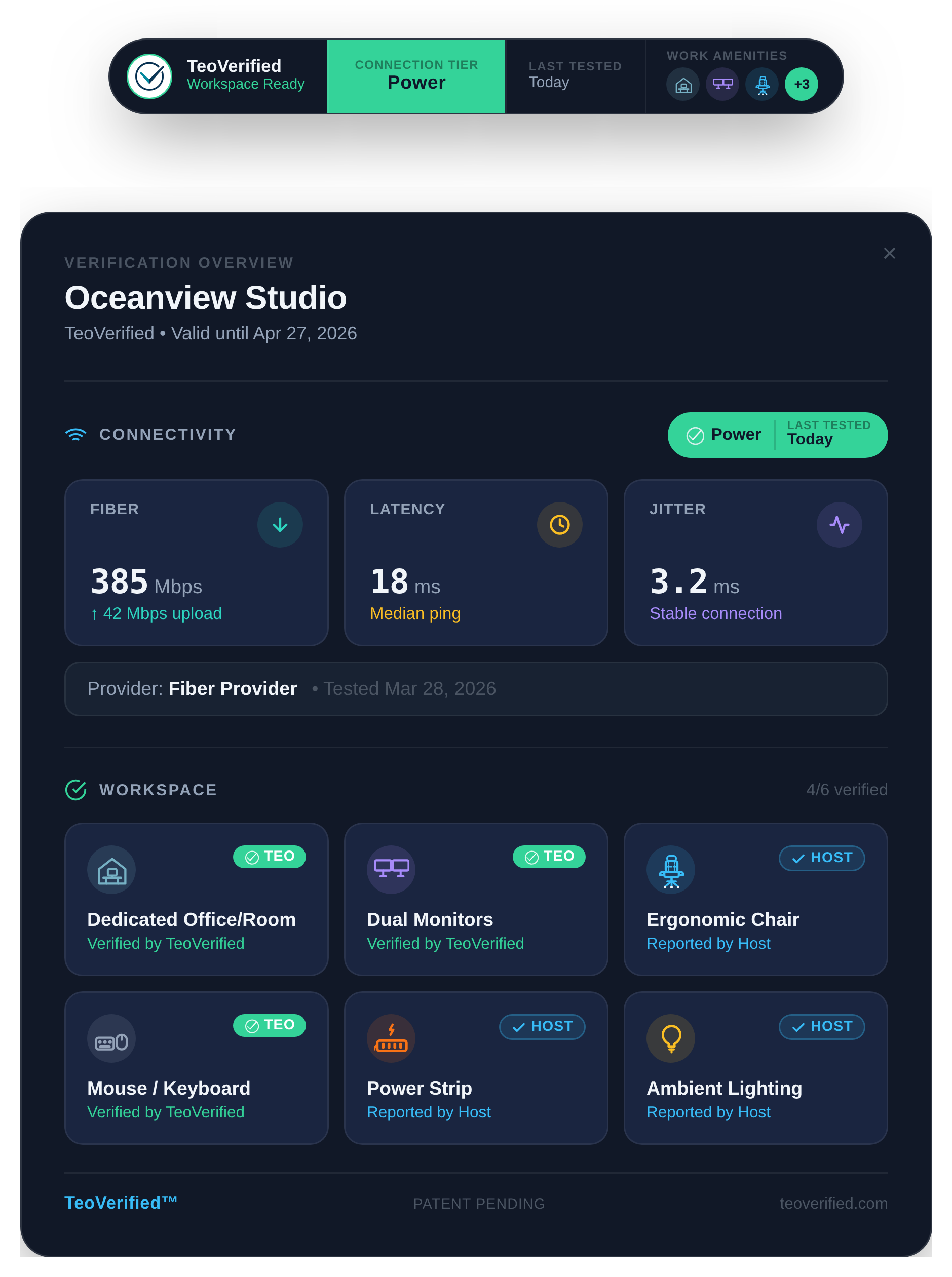Select the Connection Tier Power segment

point(416,76)
